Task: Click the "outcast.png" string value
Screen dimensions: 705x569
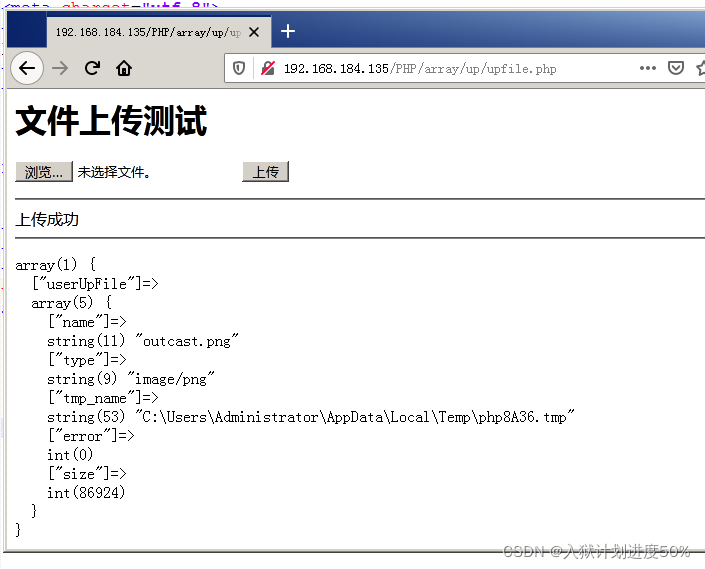Action: (187, 341)
